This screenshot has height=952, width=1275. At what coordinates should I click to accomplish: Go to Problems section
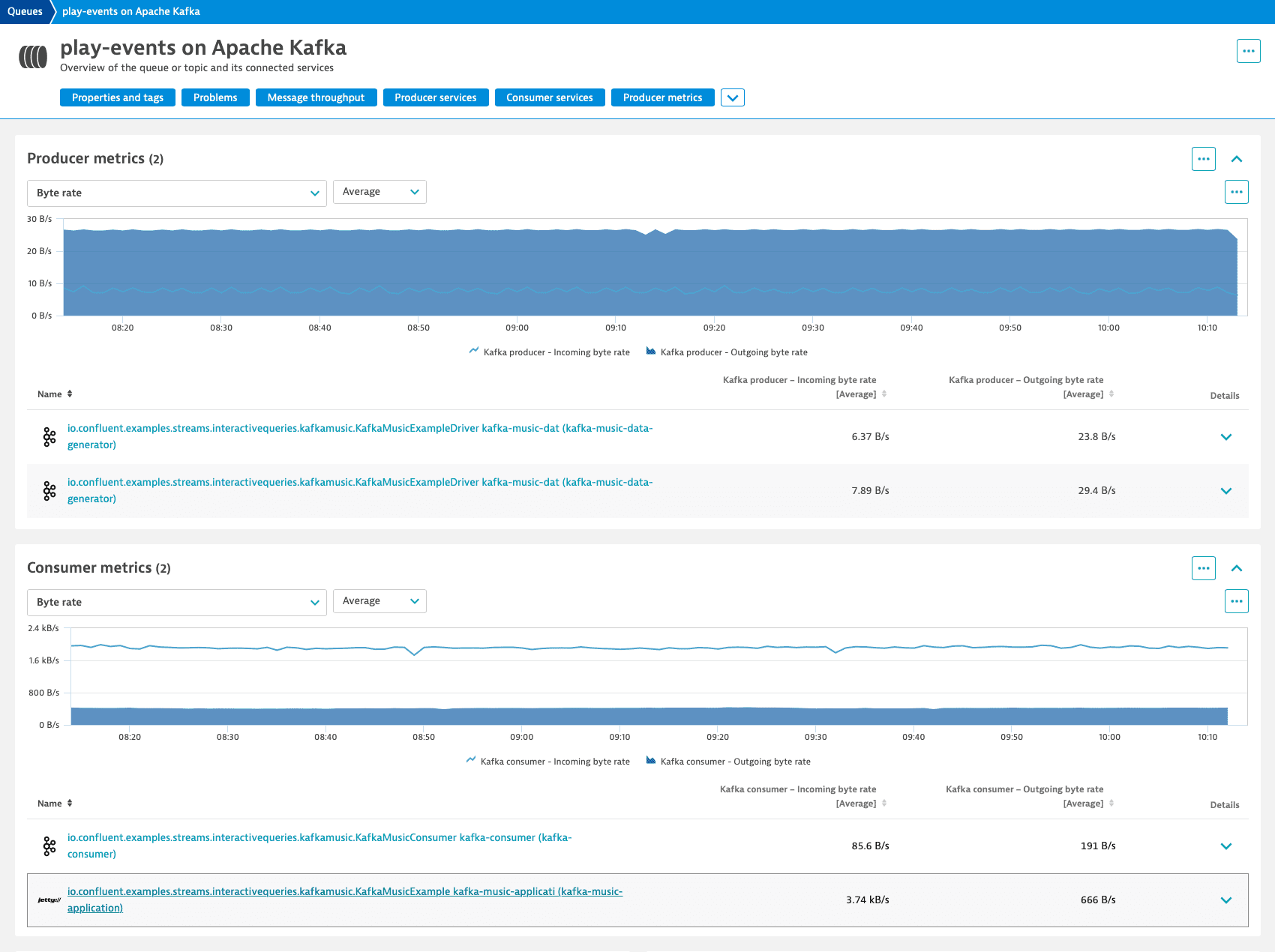[215, 97]
